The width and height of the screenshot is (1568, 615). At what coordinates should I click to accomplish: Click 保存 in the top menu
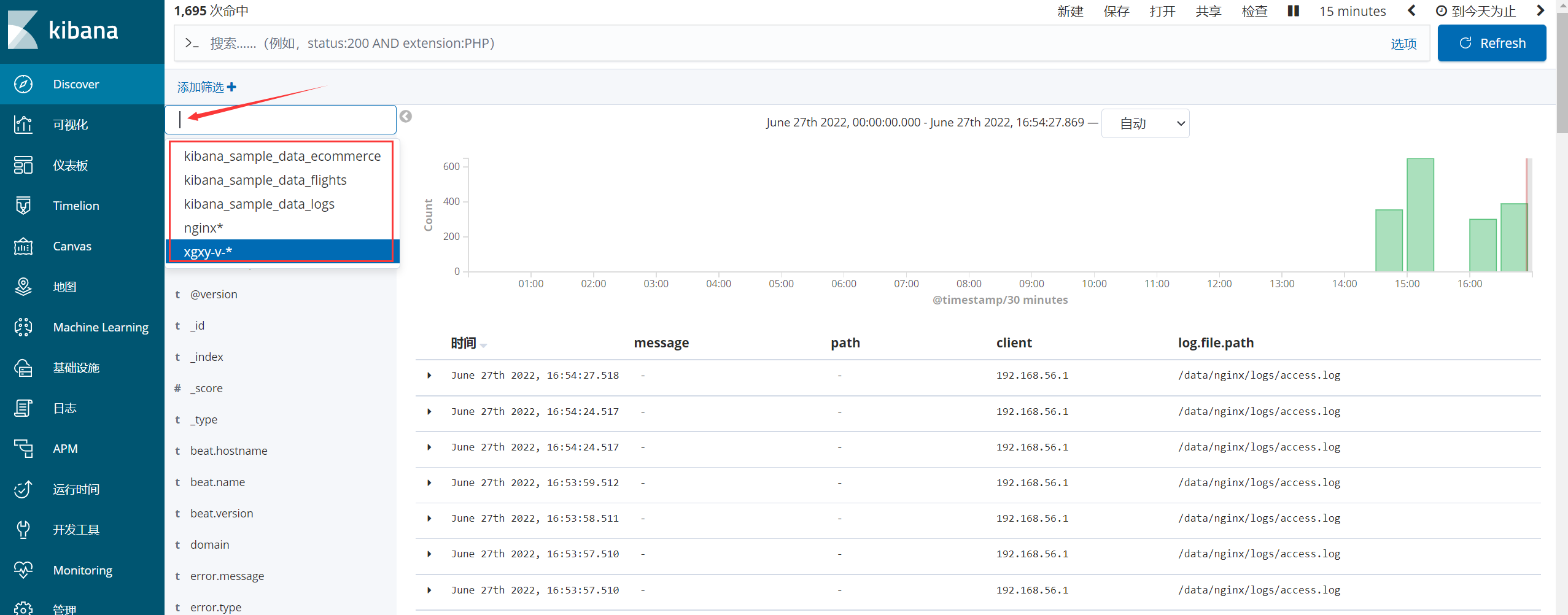pos(1116,11)
